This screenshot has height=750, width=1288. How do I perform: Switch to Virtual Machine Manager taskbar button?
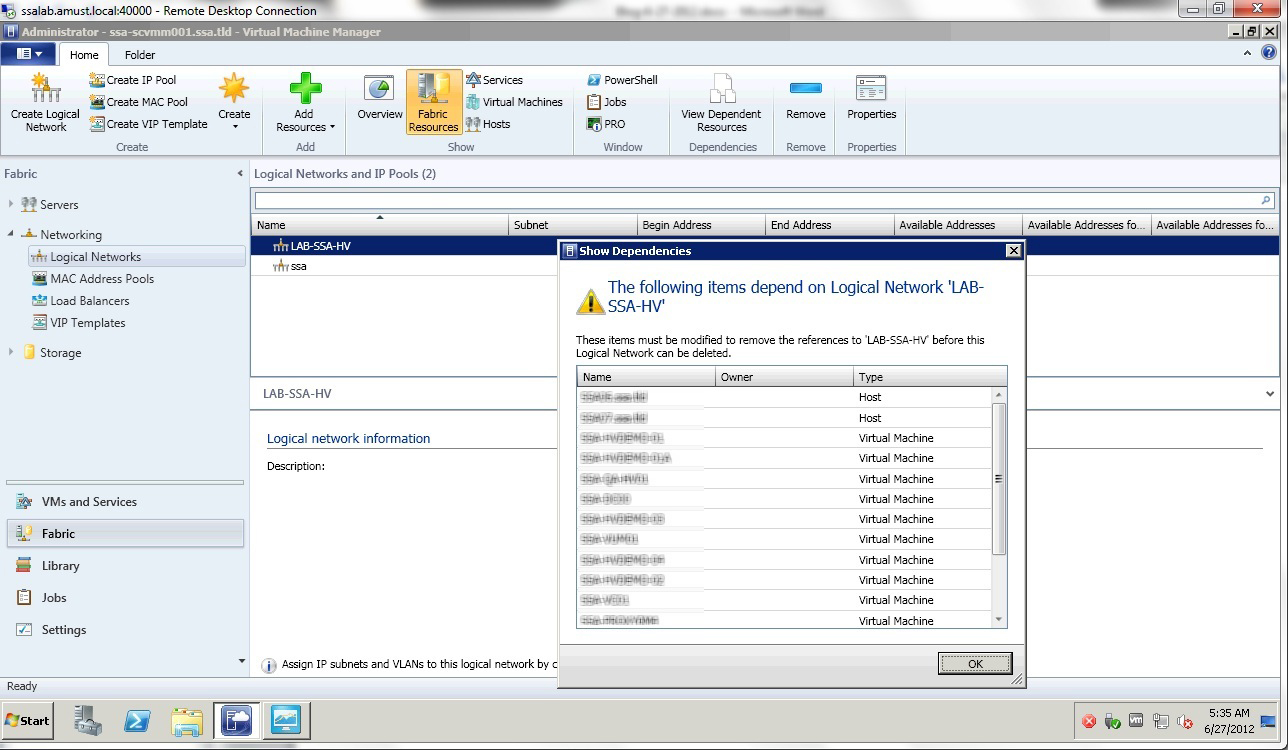[237, 720]
